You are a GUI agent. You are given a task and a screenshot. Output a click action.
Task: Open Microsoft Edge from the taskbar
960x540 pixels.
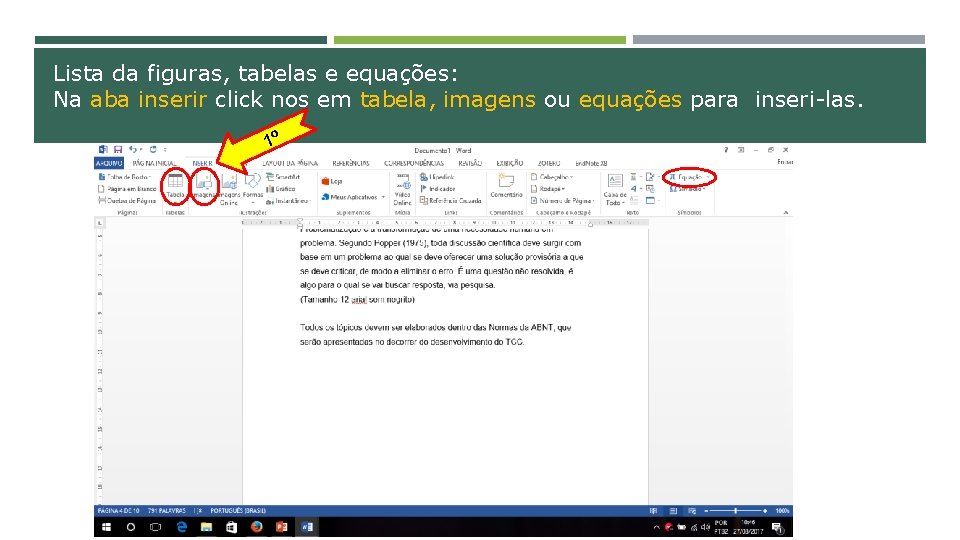tap(181, 527)
